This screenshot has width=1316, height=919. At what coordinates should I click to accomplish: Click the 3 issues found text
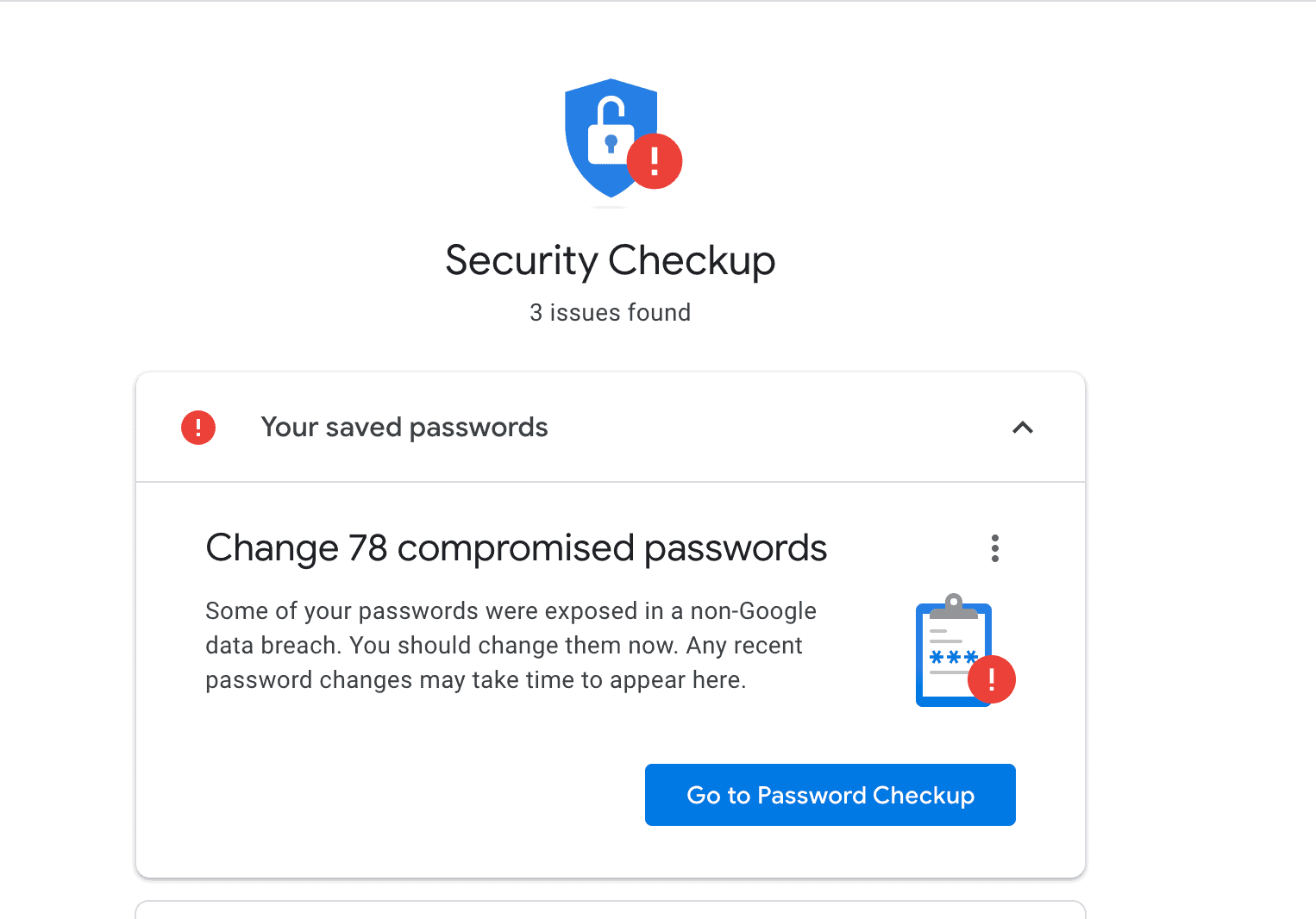pyautogui.click(x=610, y=312)
